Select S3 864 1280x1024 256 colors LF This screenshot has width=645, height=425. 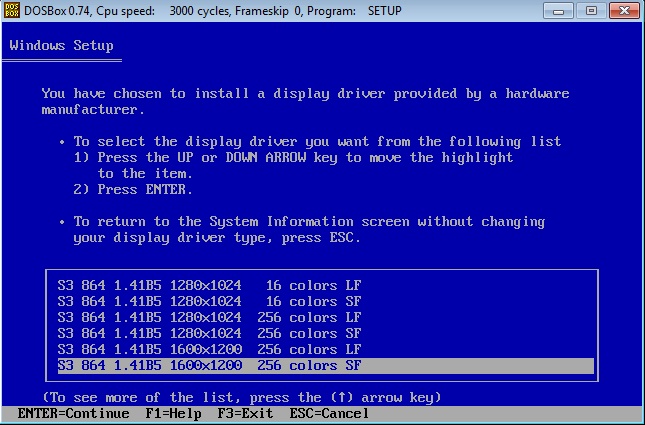[209, 318]
